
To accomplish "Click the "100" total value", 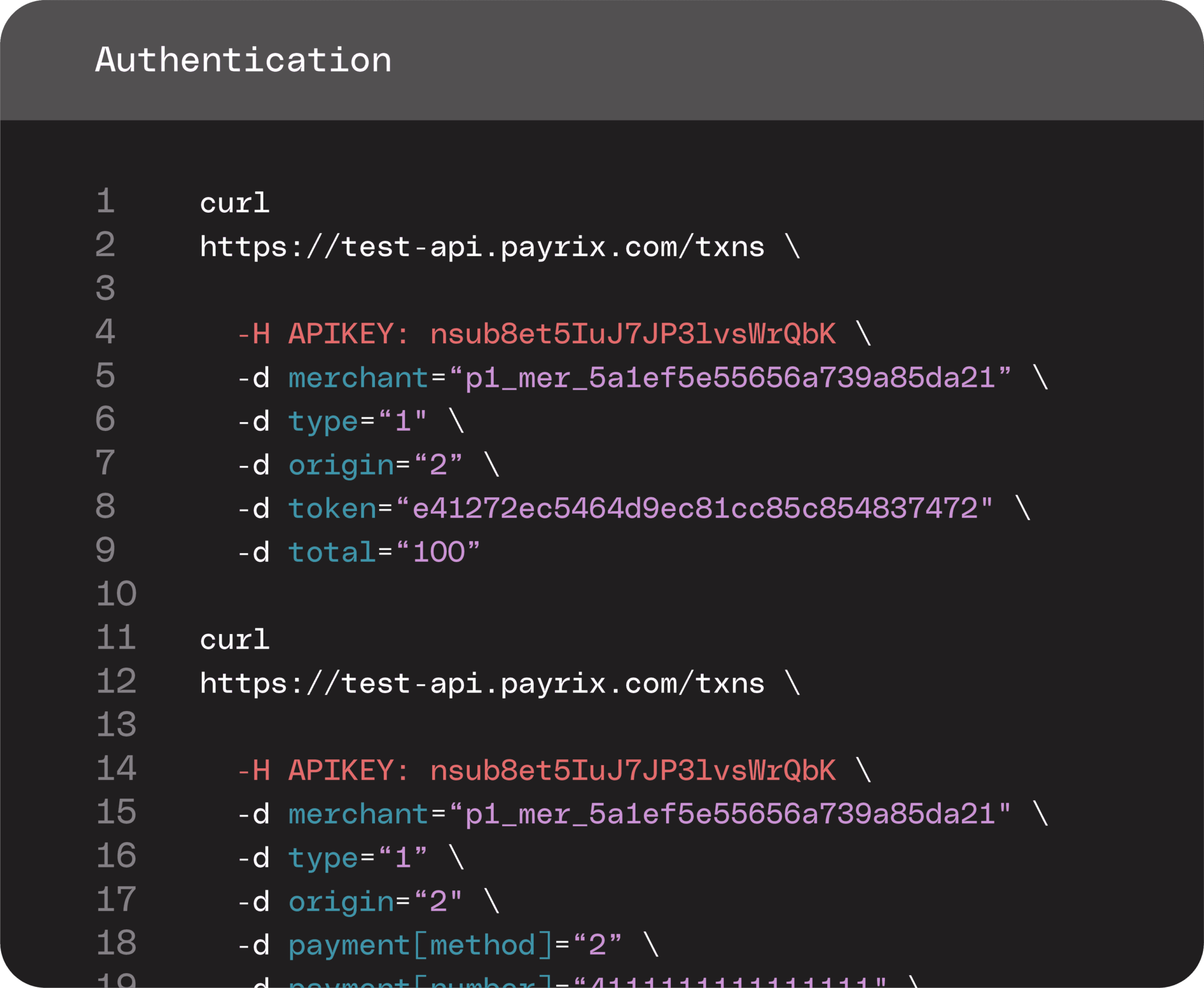I will click(439, 552).
